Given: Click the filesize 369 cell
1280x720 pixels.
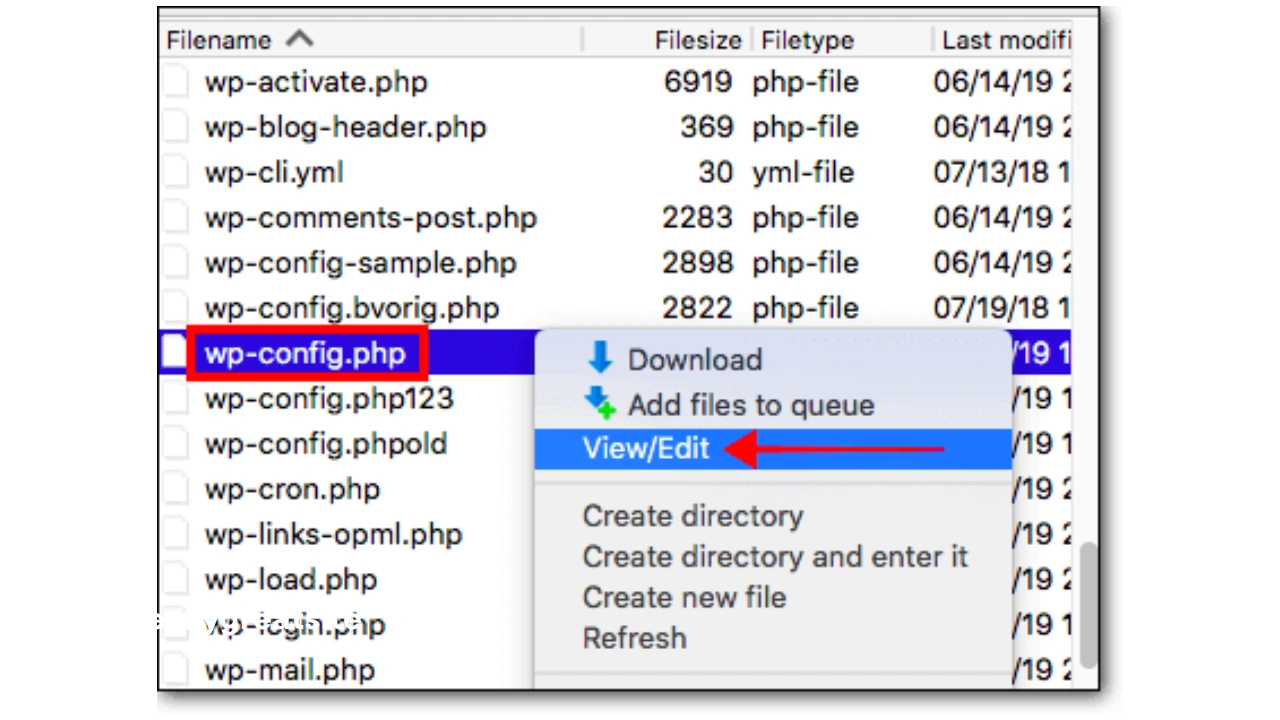Looking at the screenshot, I should [x=707, y=127].
